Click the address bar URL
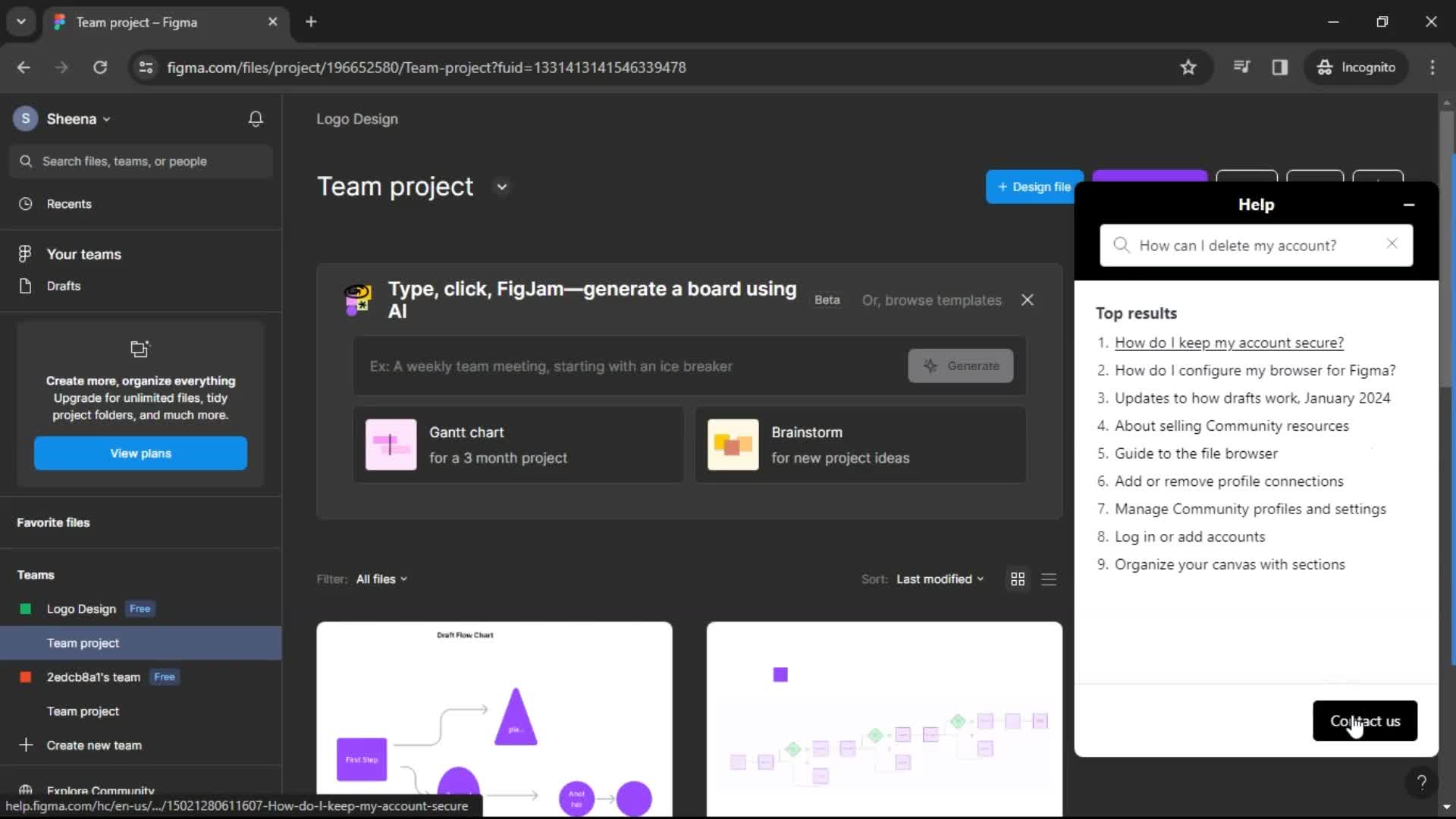1456x819 pixels. coord(426,67)
